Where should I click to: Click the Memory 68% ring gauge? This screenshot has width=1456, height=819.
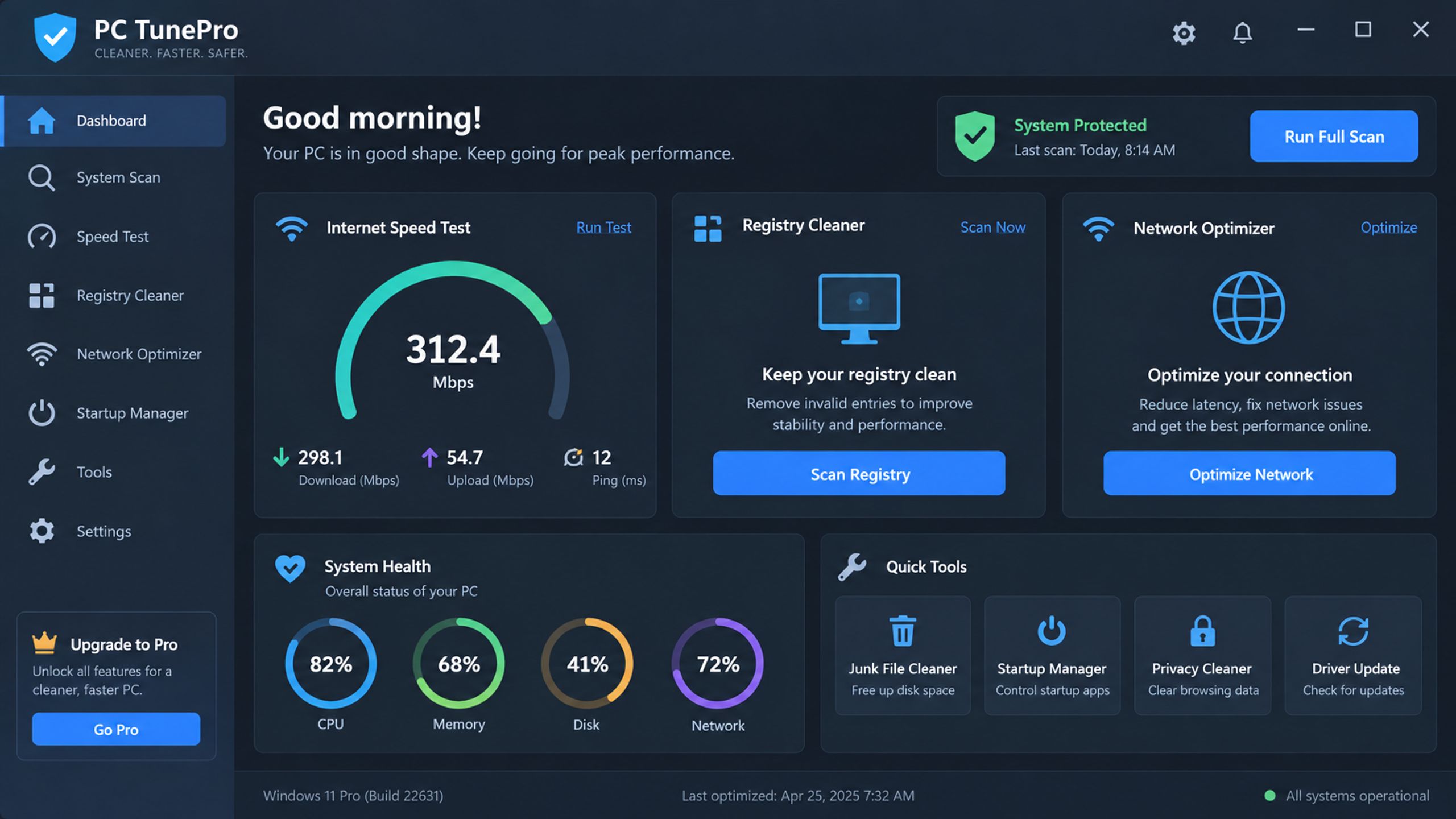click(458, 663)
